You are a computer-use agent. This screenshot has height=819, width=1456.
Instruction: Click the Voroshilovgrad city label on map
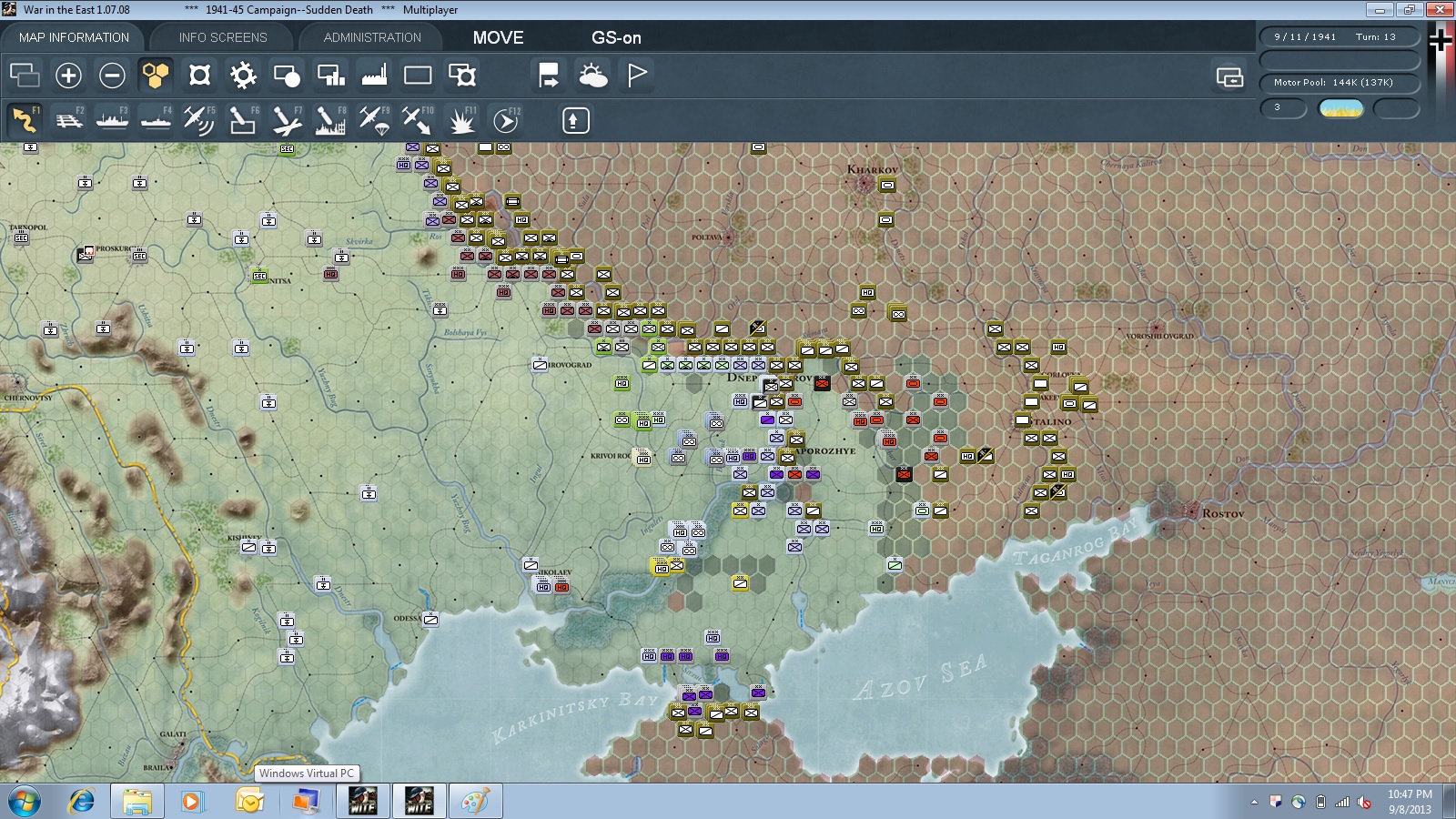click(1159, 337)
